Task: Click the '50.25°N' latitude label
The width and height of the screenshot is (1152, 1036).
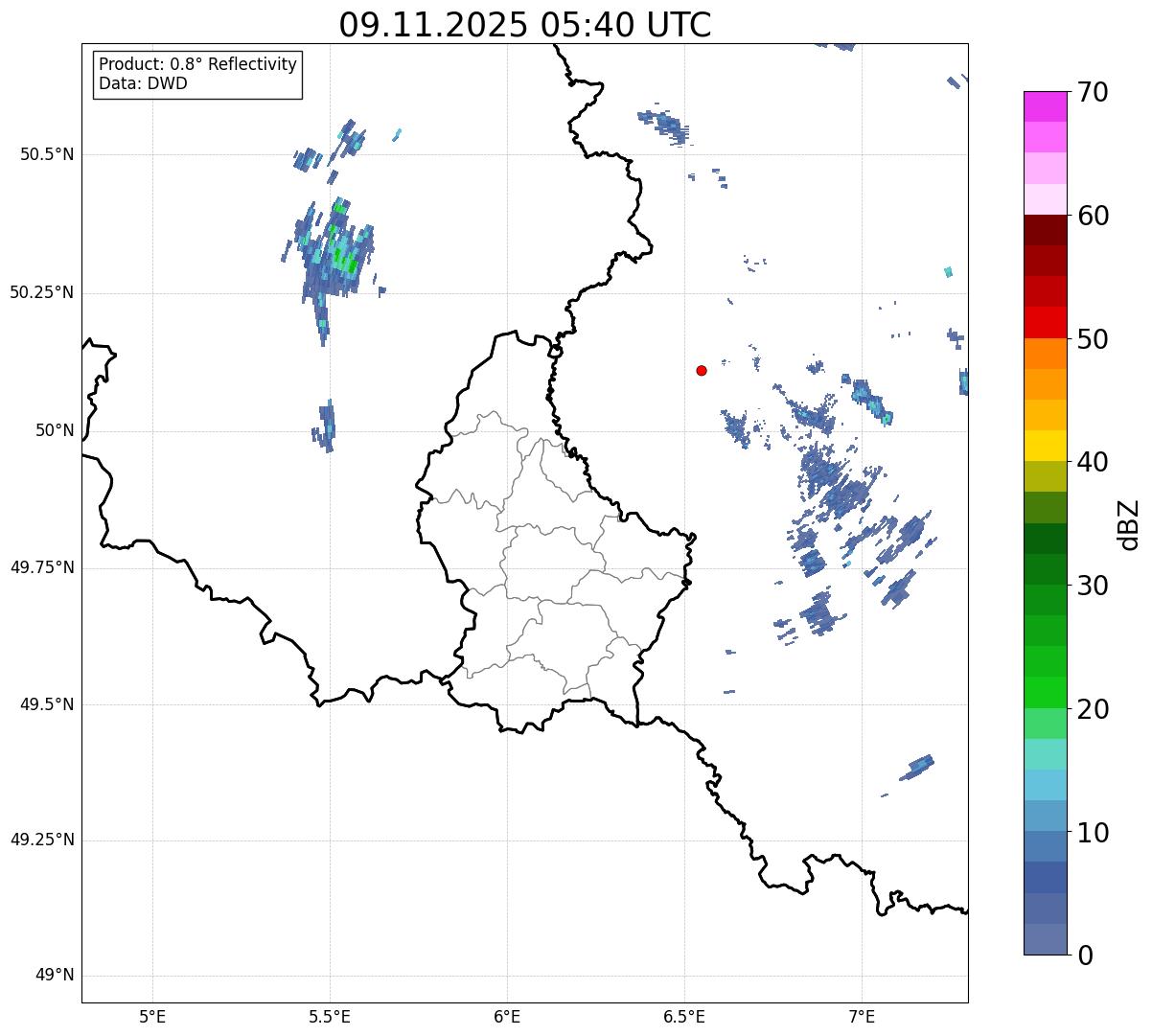Action: pyautogui.click(x=42, y=292)
